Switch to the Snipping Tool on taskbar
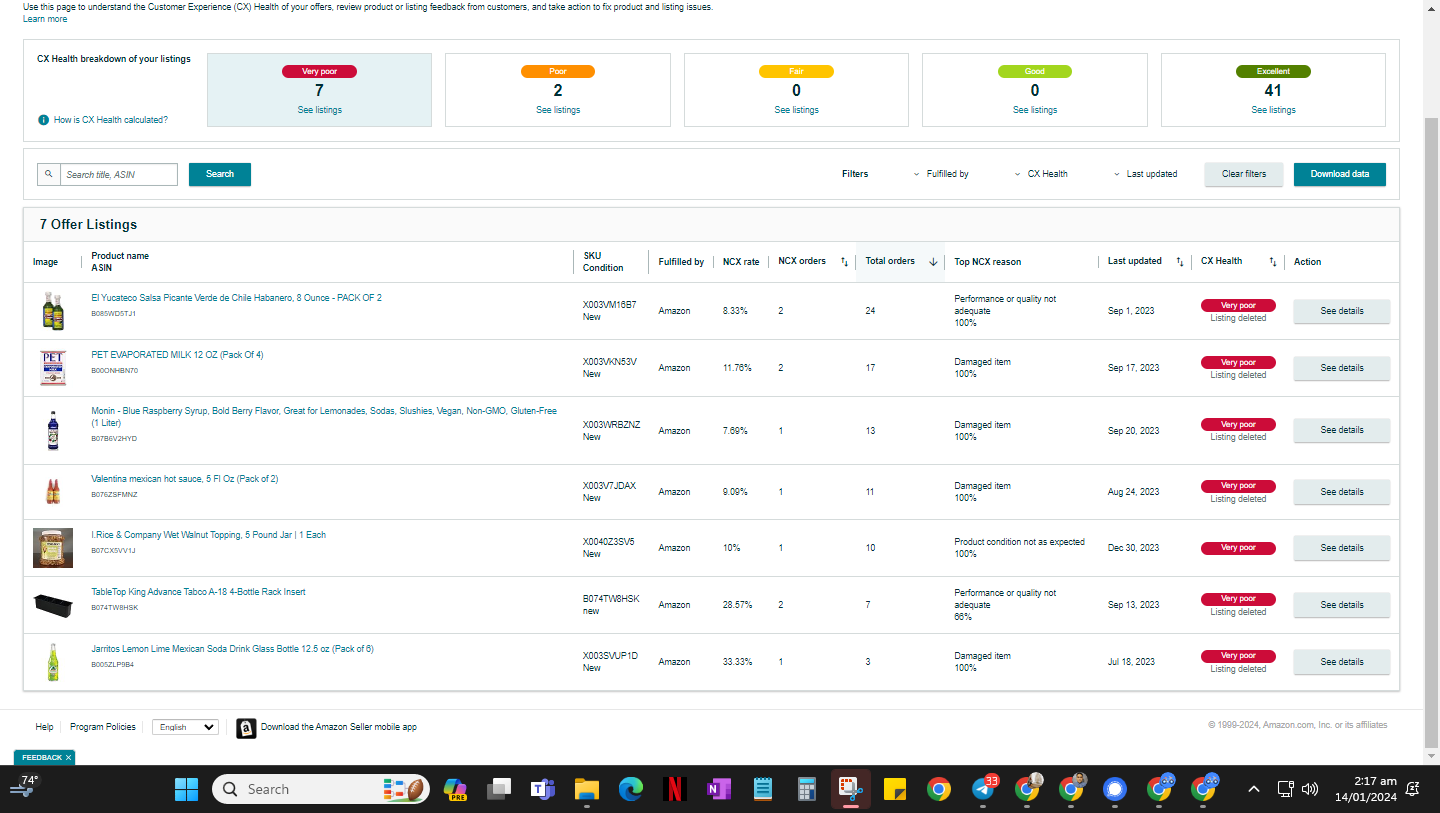Viewport: 1440px width, 813px height. (x=851, y=789)
